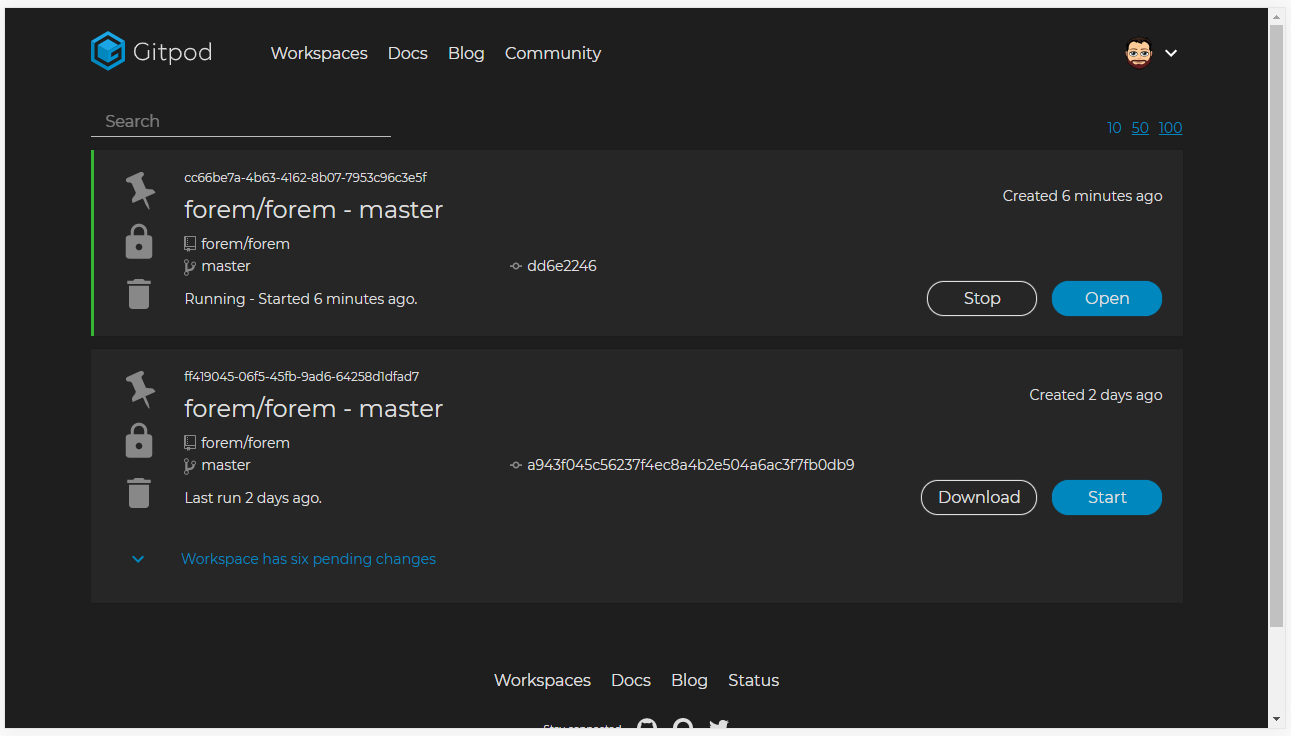Click forem/forem repository in stopped workspace
This screenshot has width=1291, height=736.
tap(245, 443)
